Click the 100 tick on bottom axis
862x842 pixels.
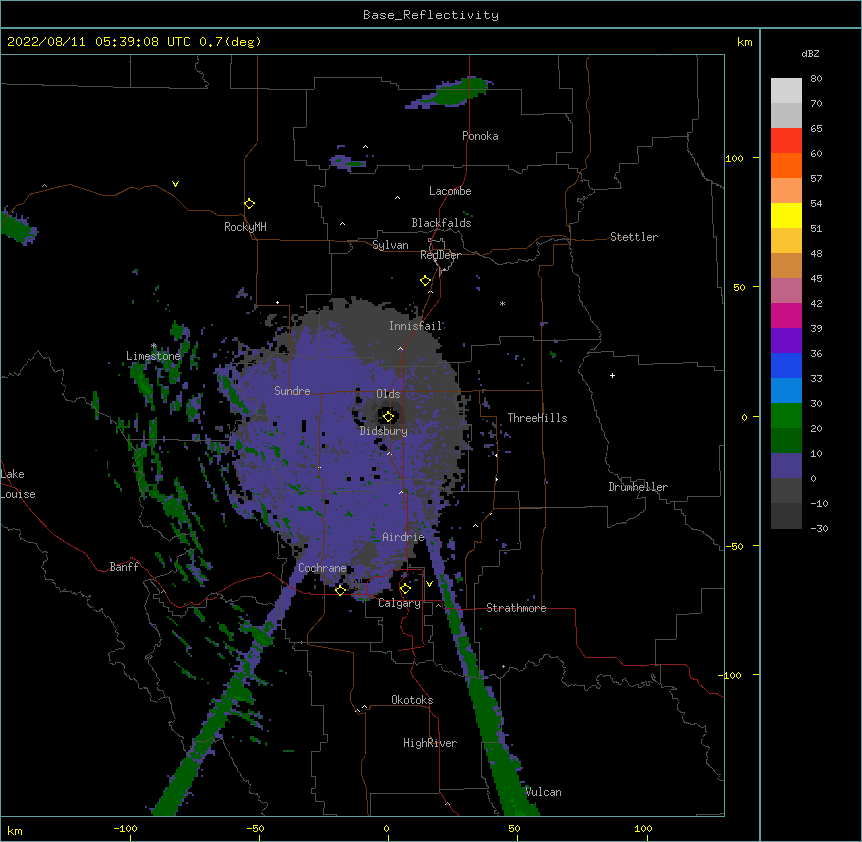643,828
